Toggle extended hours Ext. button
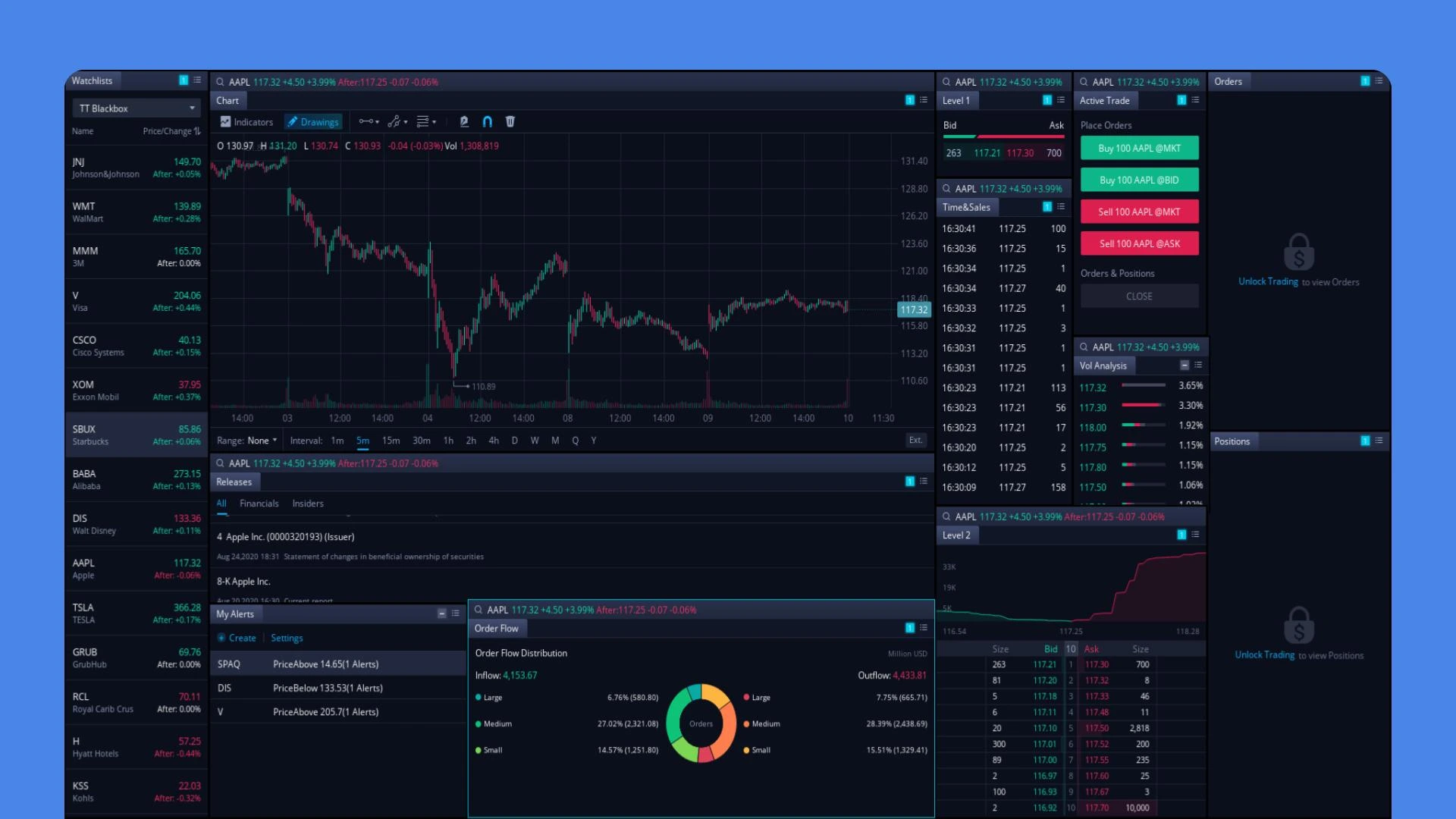The image size is (1456, 819). 915,441
